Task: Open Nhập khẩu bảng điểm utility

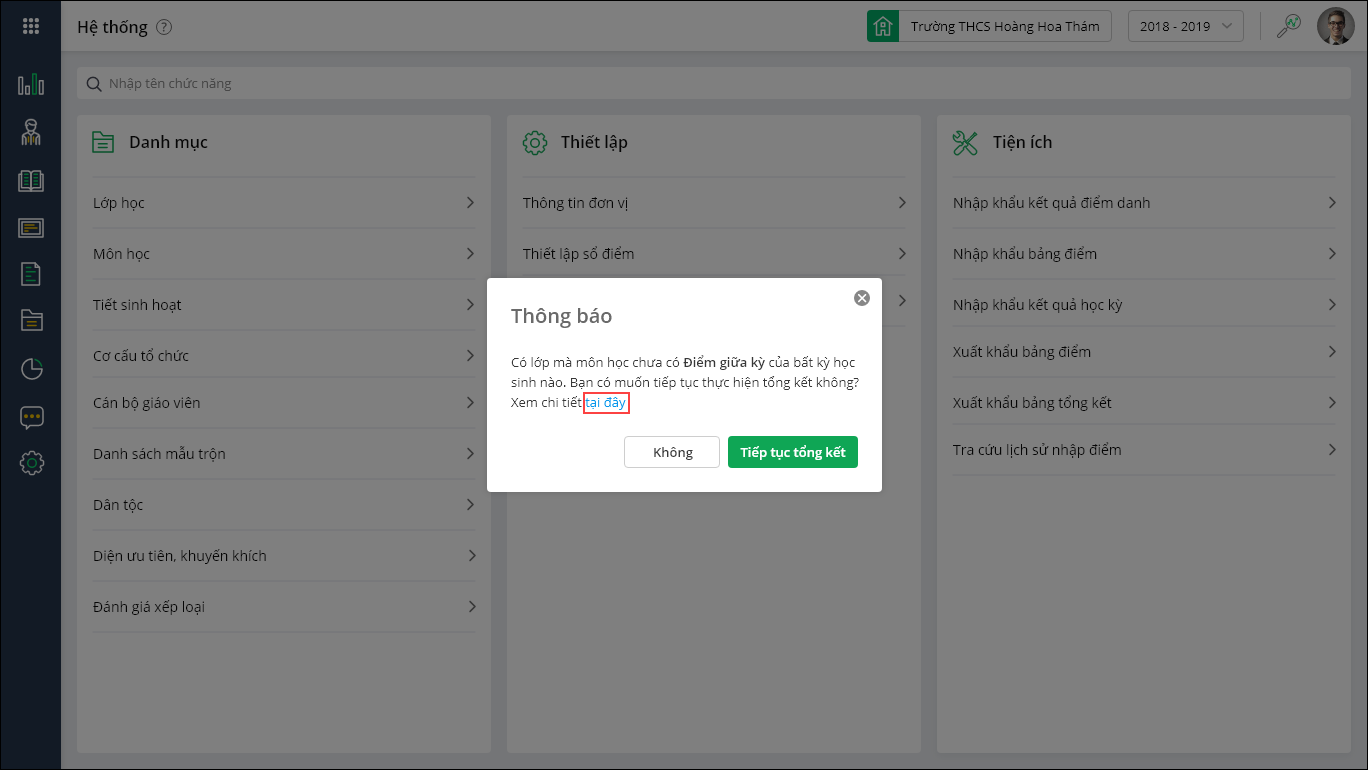Action: [x=1025, y=254]
